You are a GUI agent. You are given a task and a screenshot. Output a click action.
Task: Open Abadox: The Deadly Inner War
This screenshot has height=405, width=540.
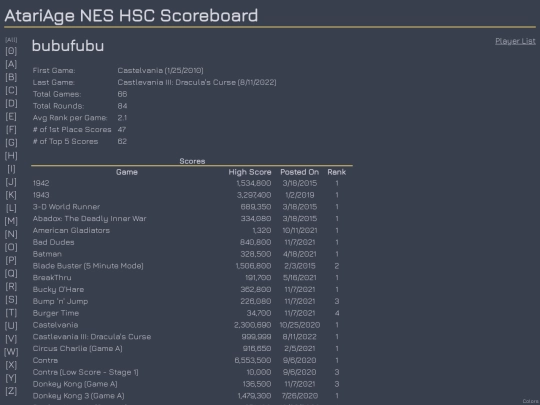tap(90, 219)
